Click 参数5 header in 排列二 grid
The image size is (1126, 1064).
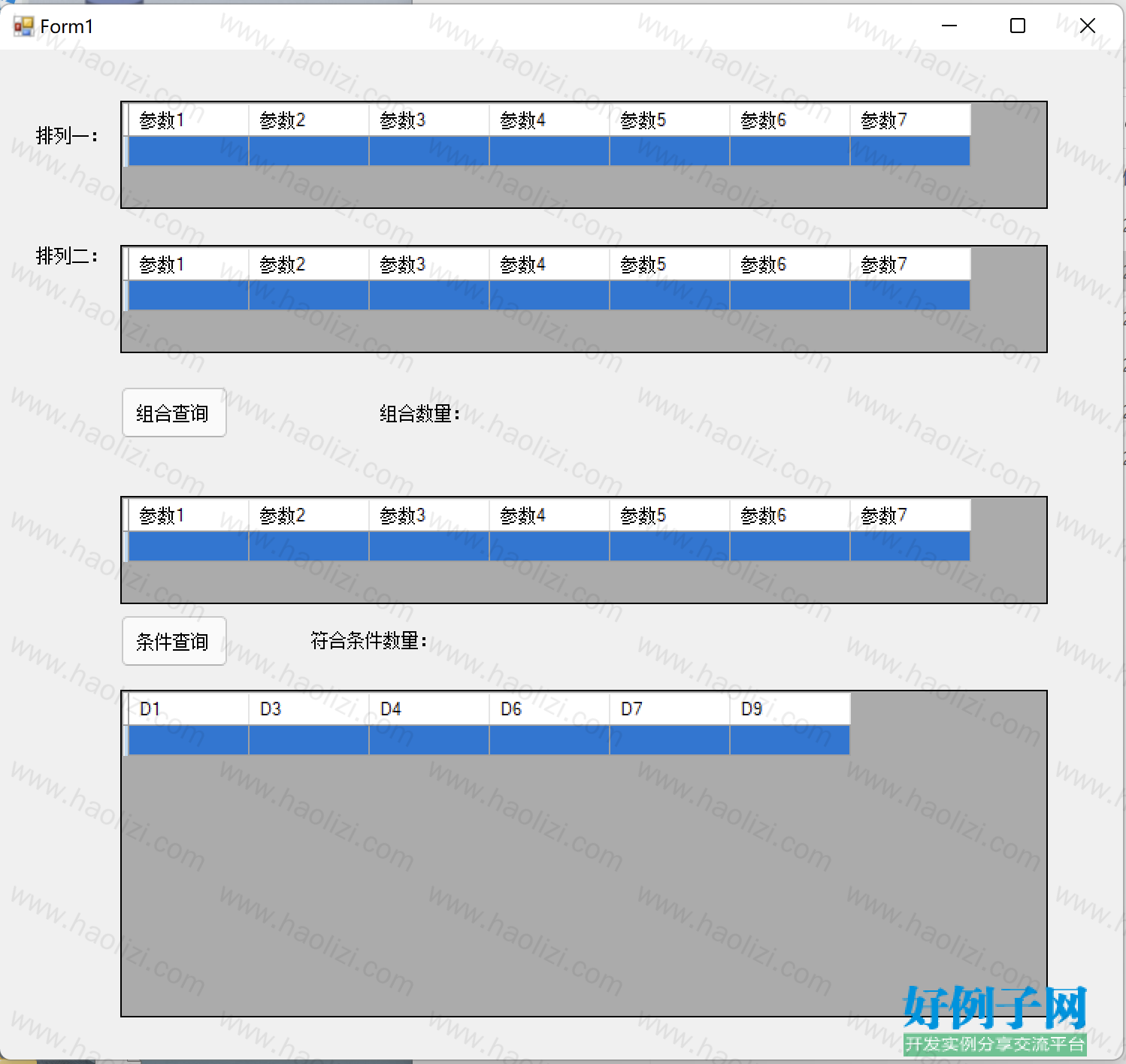coord(670,264)
